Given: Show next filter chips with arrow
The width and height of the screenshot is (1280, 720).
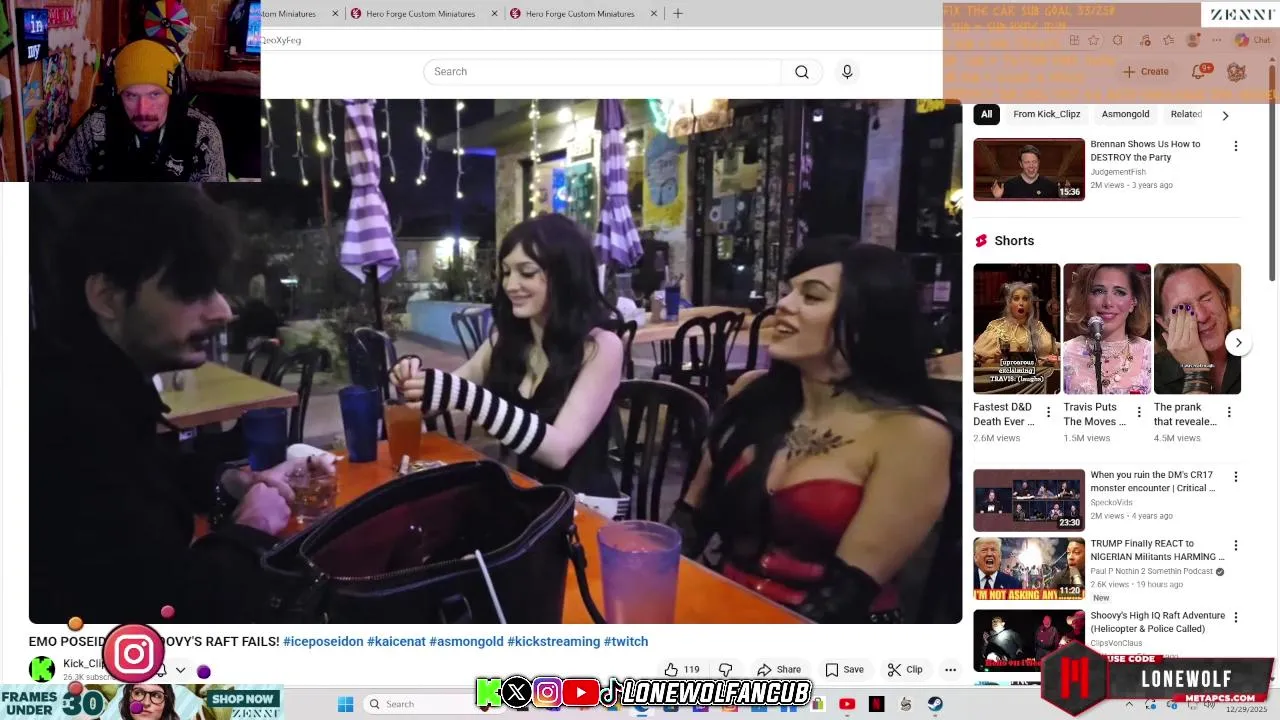Looking at the screenshot, I should (x=1225, y=115).
